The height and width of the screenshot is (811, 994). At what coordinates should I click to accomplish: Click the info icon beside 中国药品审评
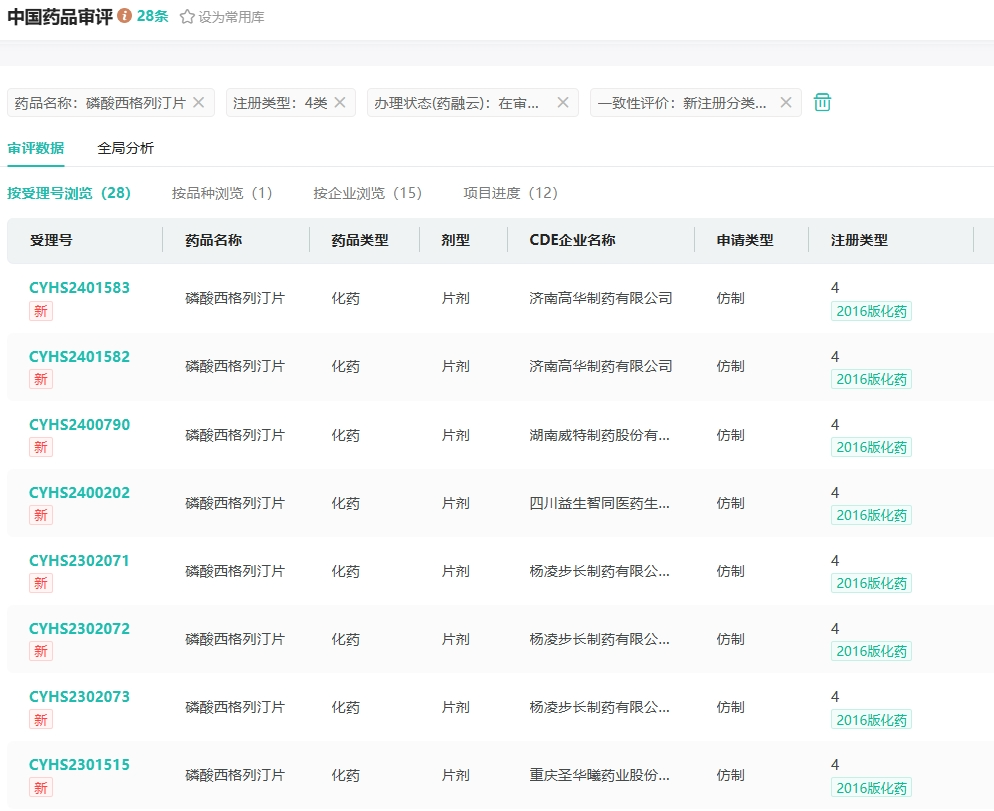click(x=125, y=16)
